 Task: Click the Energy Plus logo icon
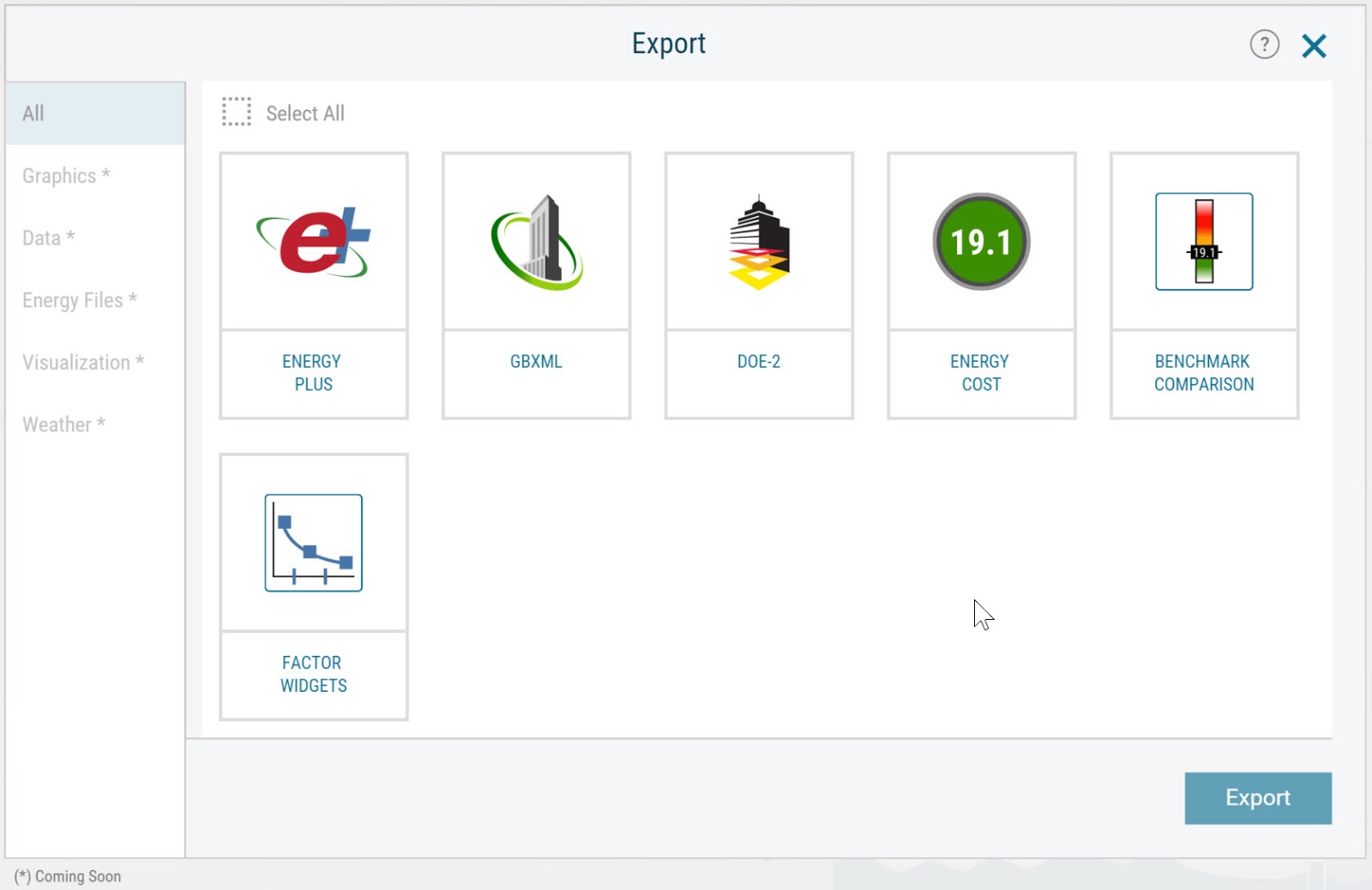[313, 241]
